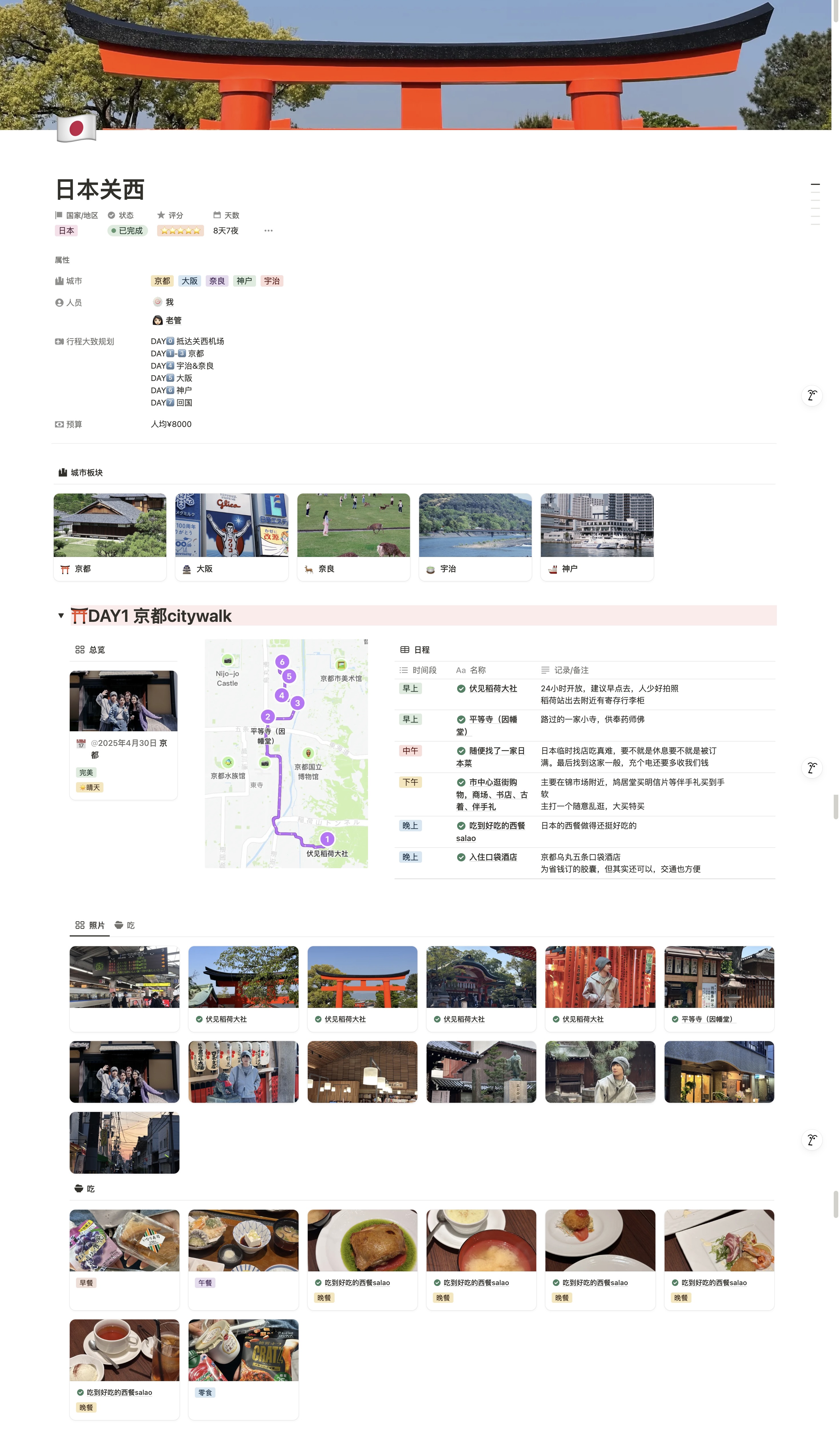Click the 中午 time tag
840x1442 pixels.
(x=410, y=751)
